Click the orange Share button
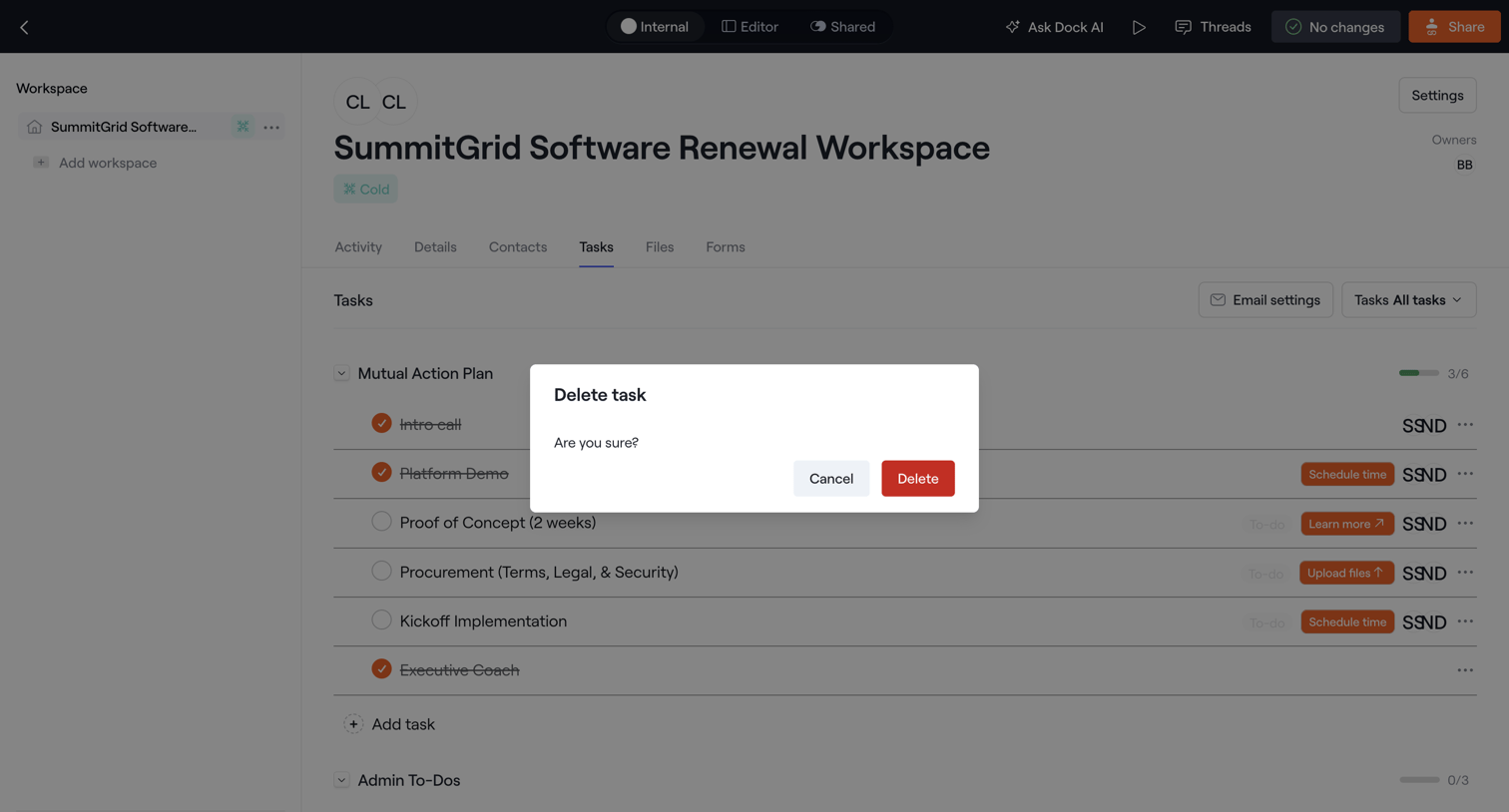 click(x=1454, y=27)
